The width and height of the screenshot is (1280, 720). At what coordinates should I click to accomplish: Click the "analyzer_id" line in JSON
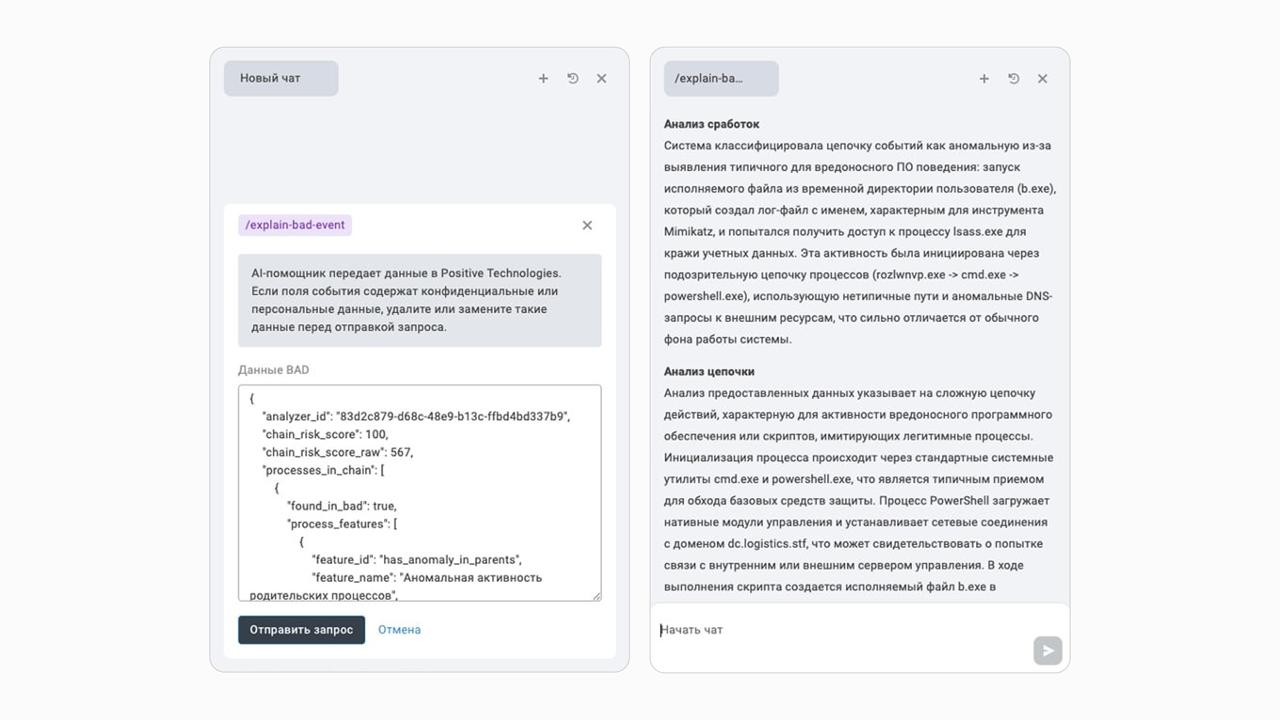tap(416, 416)
